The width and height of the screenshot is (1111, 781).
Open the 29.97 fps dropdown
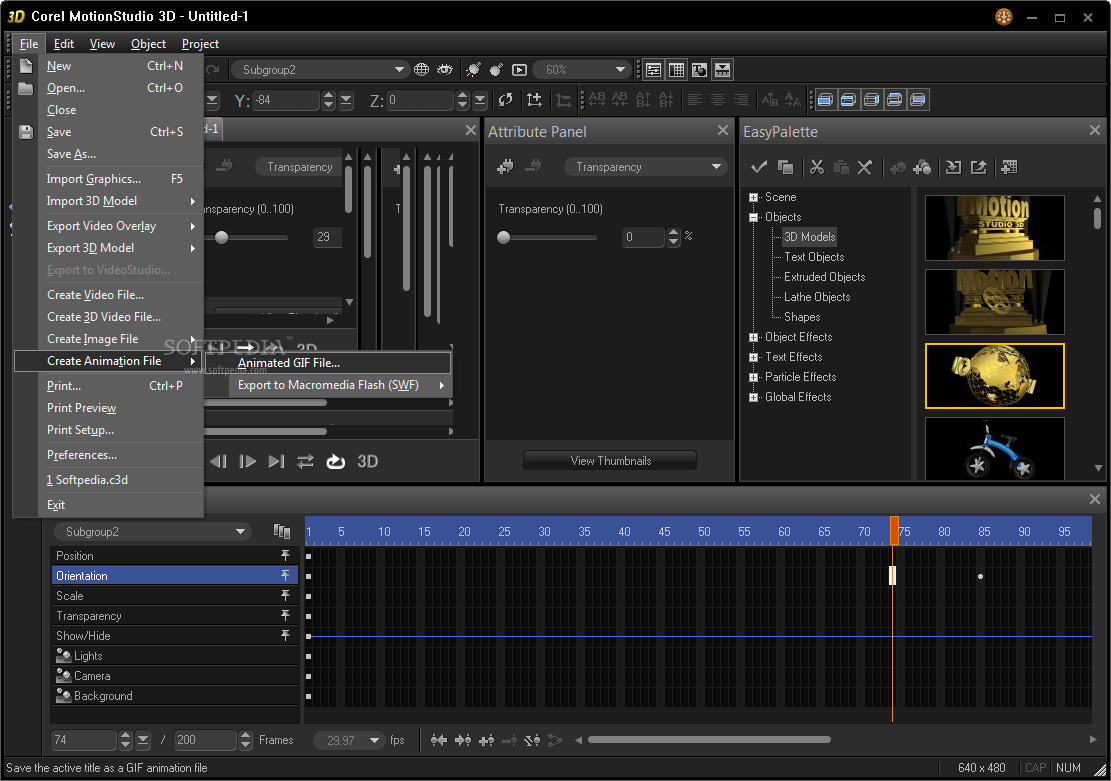click(374, 740)
